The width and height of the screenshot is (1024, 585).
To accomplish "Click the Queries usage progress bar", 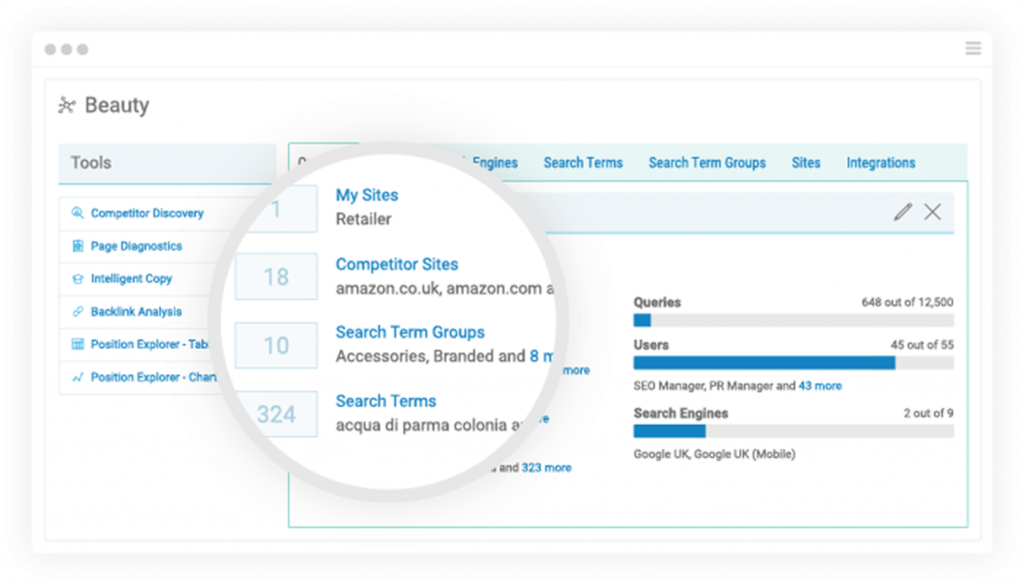I will [793, 320].
